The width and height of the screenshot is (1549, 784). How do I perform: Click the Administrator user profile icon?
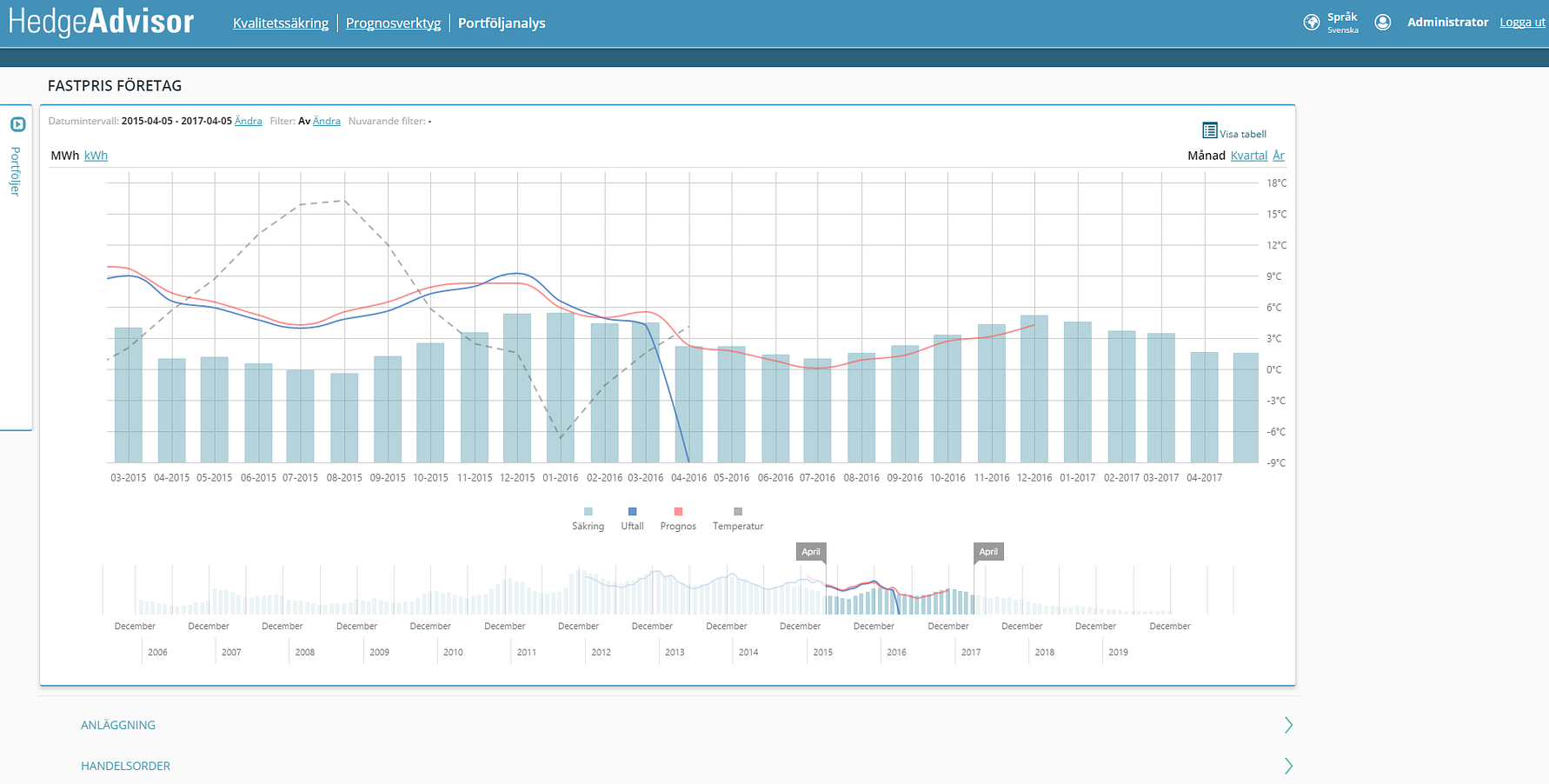pyautogui.click(x=1382, y=23)
